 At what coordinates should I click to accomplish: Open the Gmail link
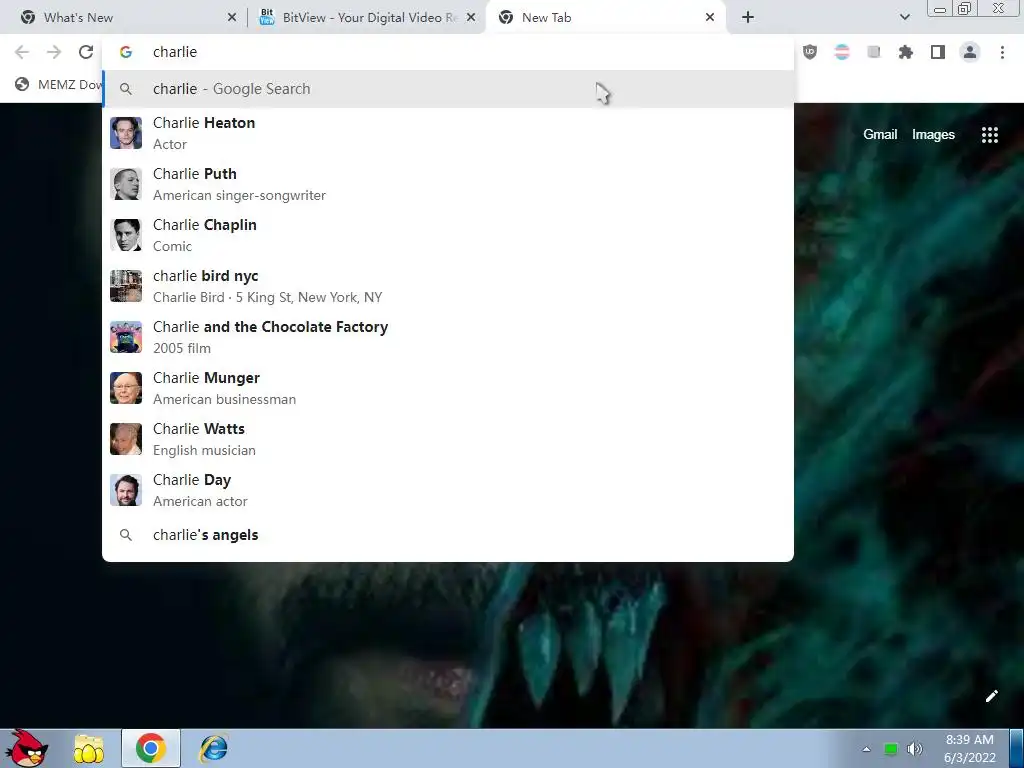(880, 135)
